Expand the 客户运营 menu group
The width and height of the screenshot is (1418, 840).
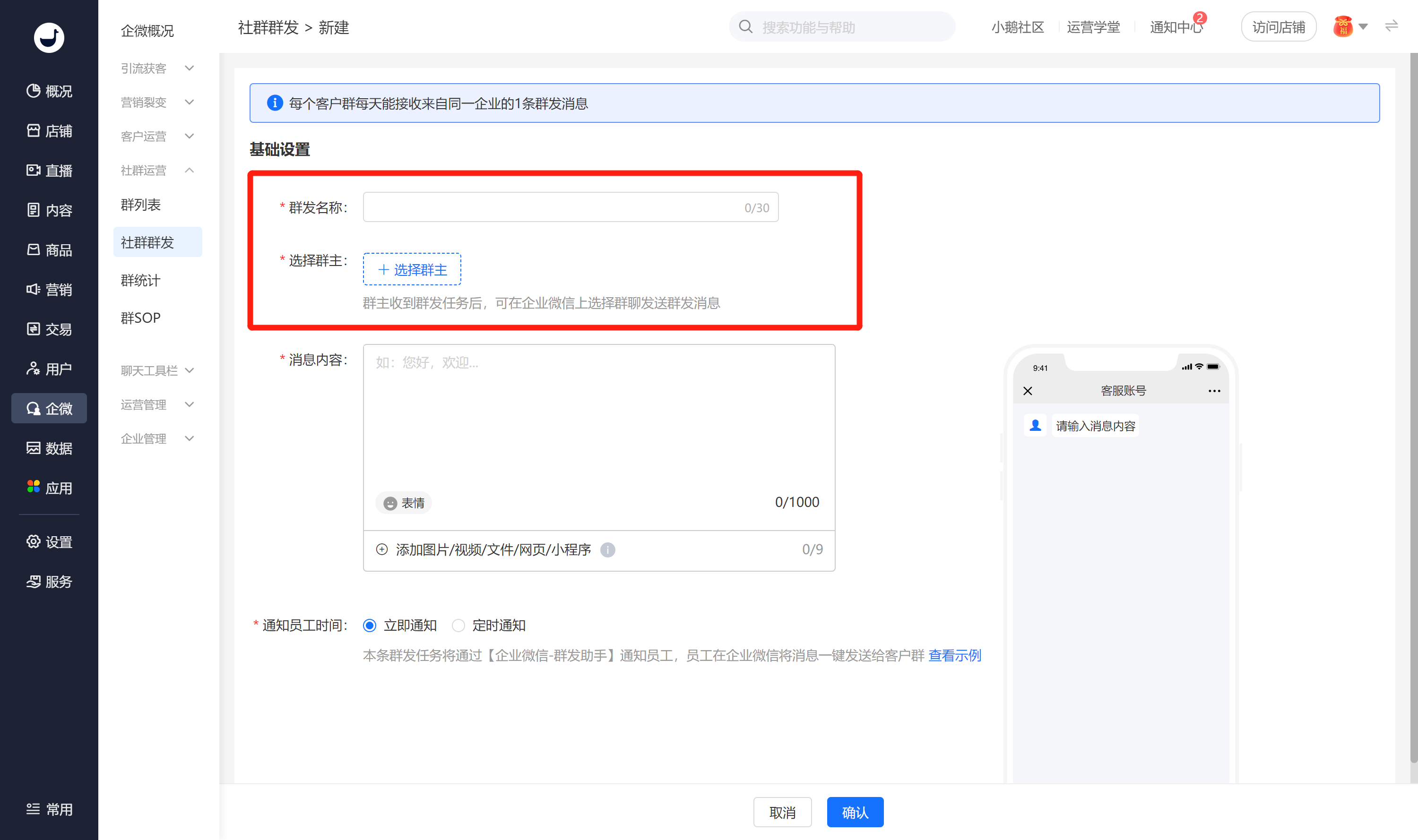157,136
